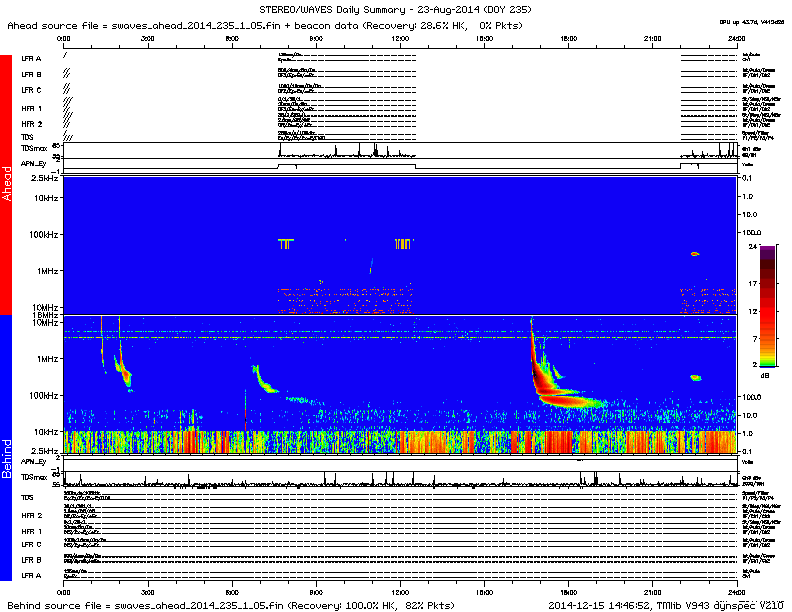Select the LFR C label in Ahead panel

(31, 90)
